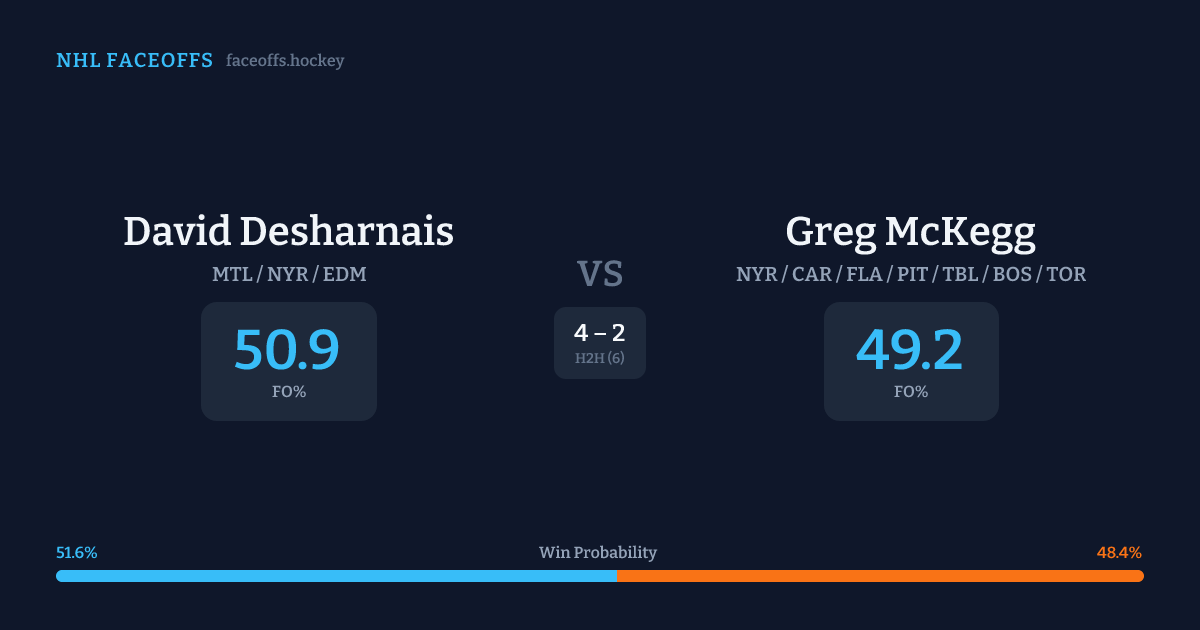Image resolution: width=1200 pixels, height=630 pixels.
Task: Click the 48.4% win probability figure
Action: (x=1119, y=553)
